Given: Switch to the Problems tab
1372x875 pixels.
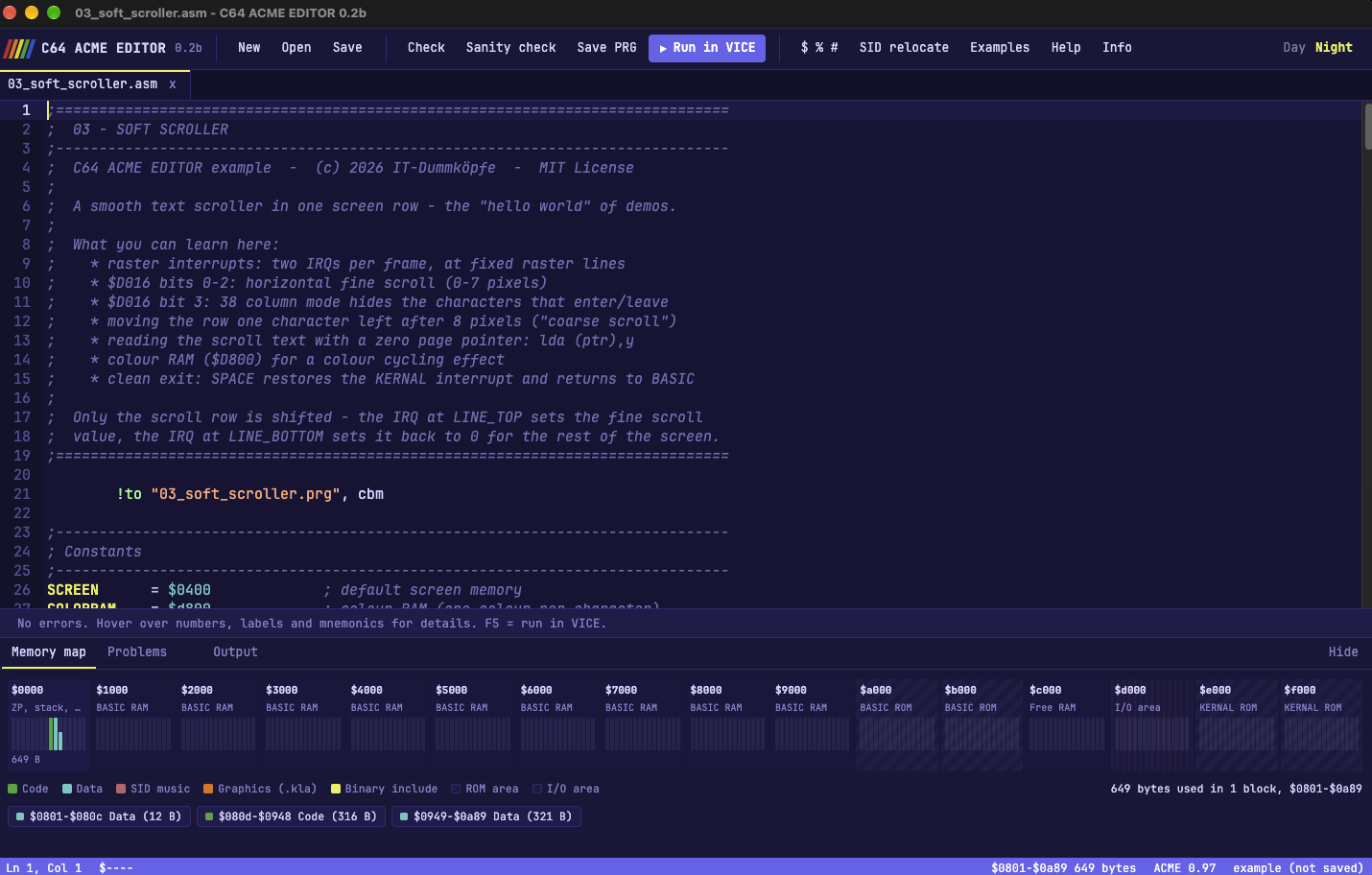Looking at the screenshot, I should 137,652.
